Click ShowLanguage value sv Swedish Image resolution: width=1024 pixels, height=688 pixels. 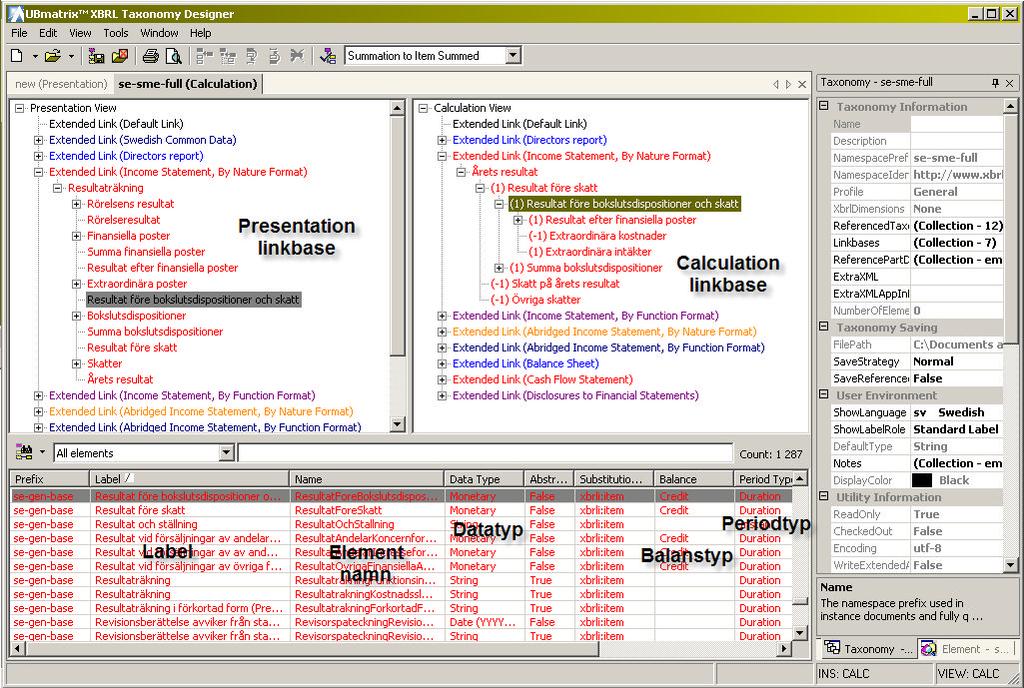[957, 412]
